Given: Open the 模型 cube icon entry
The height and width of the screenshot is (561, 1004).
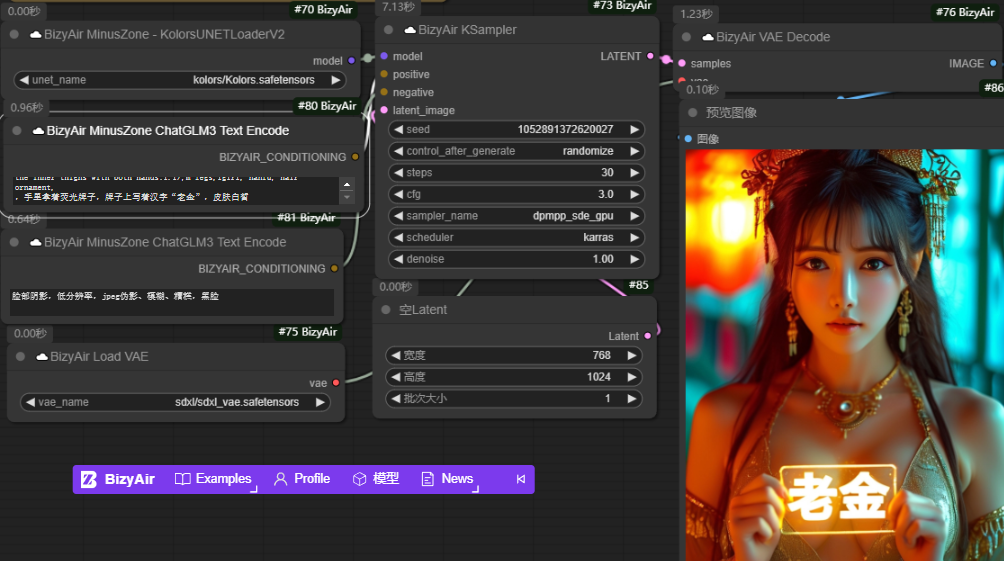Looking at the screenshot, I should point(360,479).
